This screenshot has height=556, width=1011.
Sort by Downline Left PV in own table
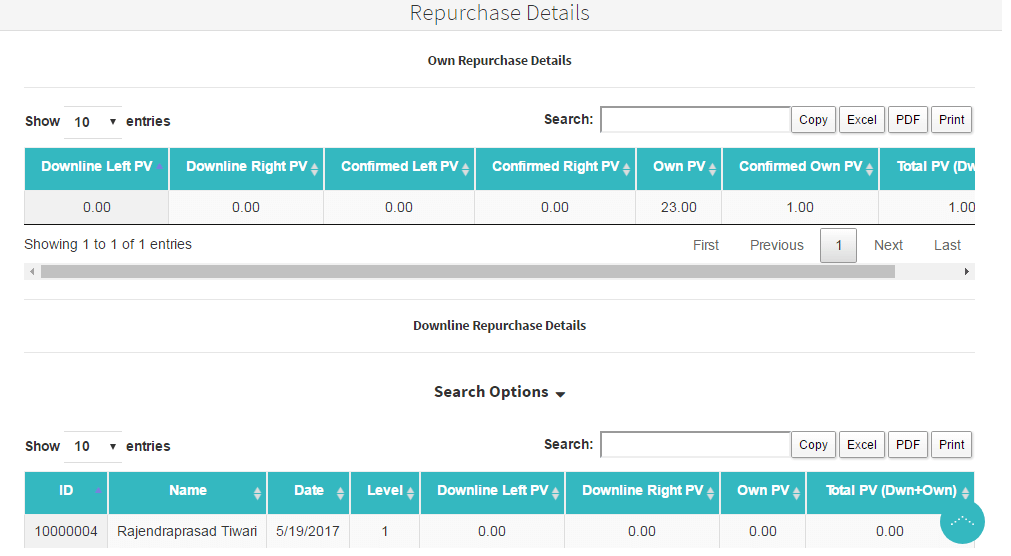(96, 167)
